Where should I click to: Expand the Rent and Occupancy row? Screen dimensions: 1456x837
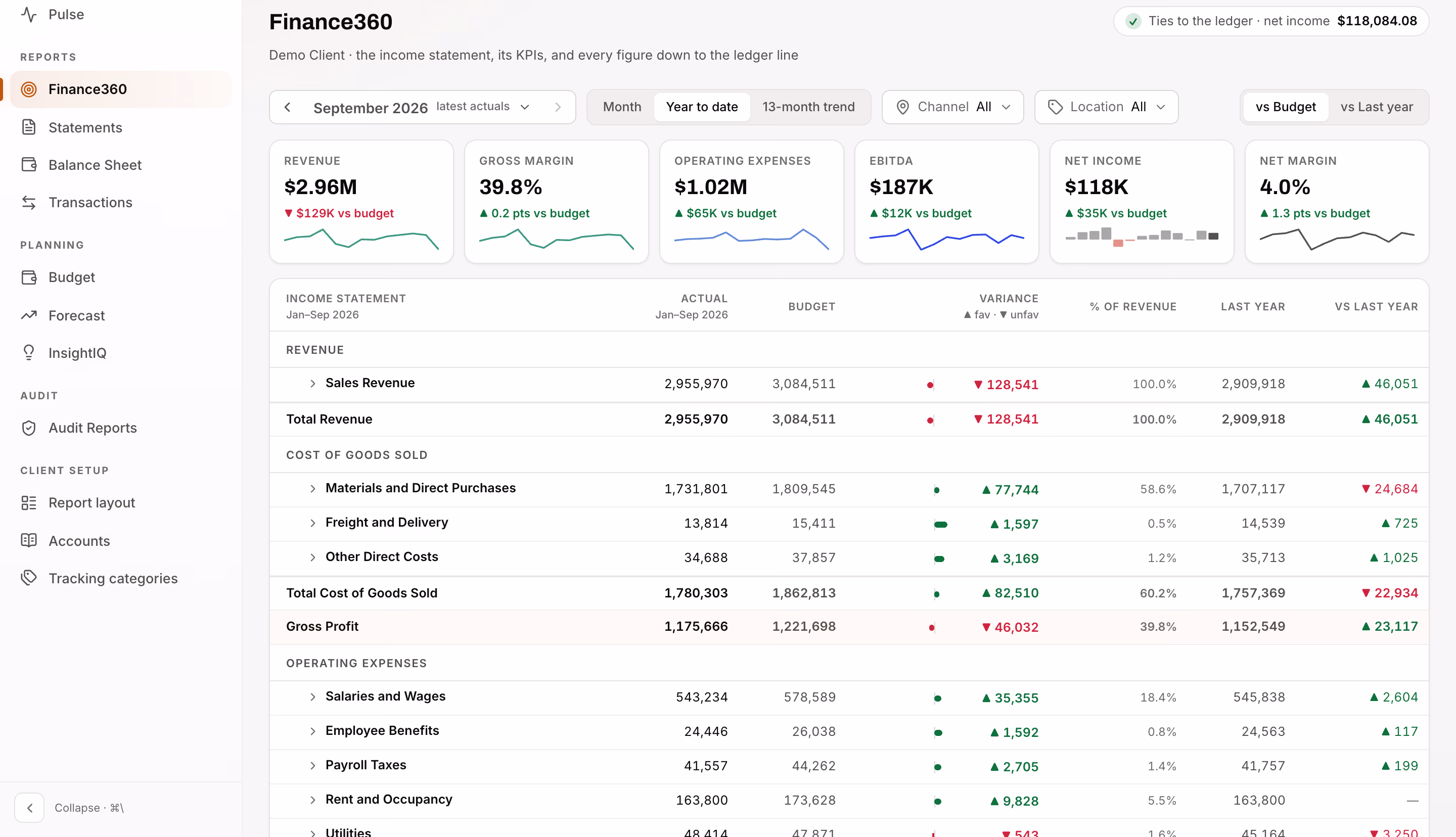313,800
